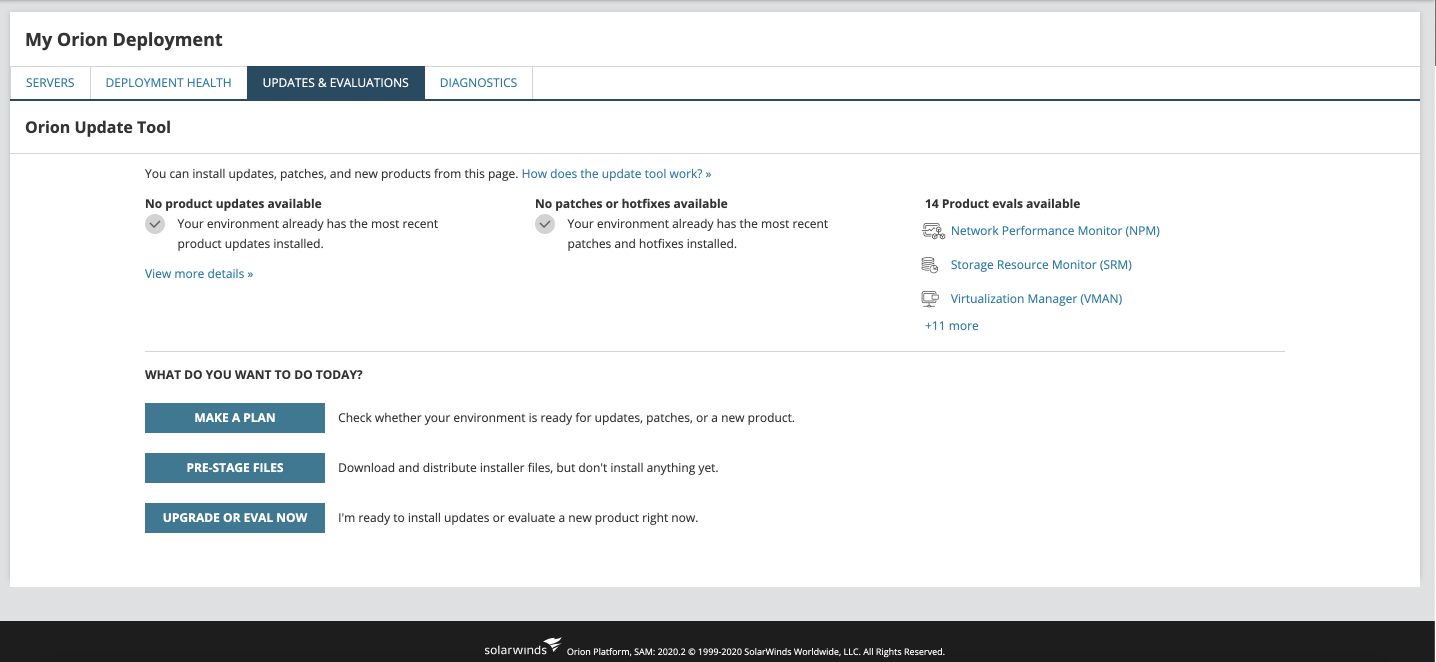Click the View more details link

pos(199,274)
